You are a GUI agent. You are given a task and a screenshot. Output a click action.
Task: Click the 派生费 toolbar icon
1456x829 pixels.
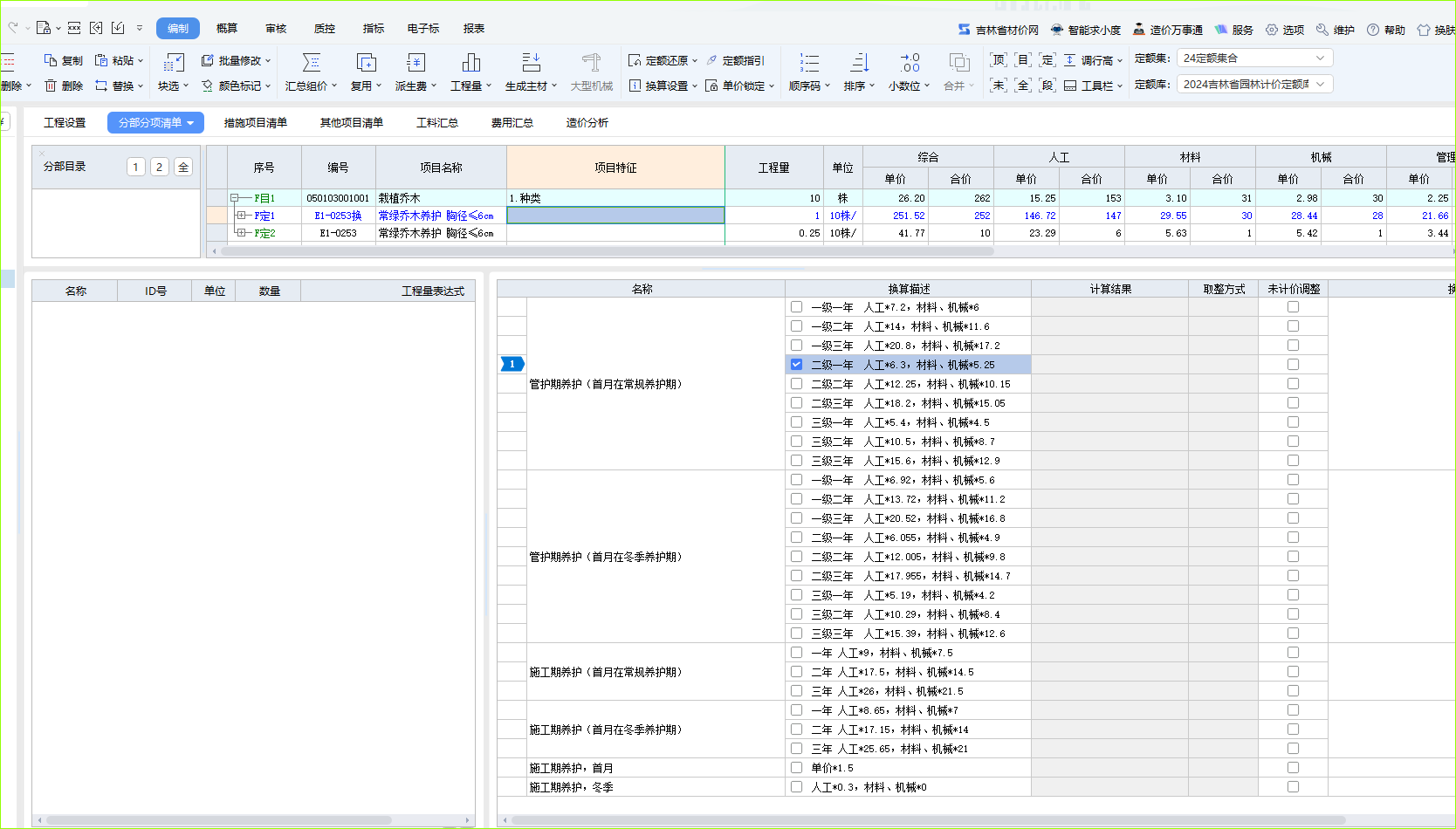[x=416, y=62]
